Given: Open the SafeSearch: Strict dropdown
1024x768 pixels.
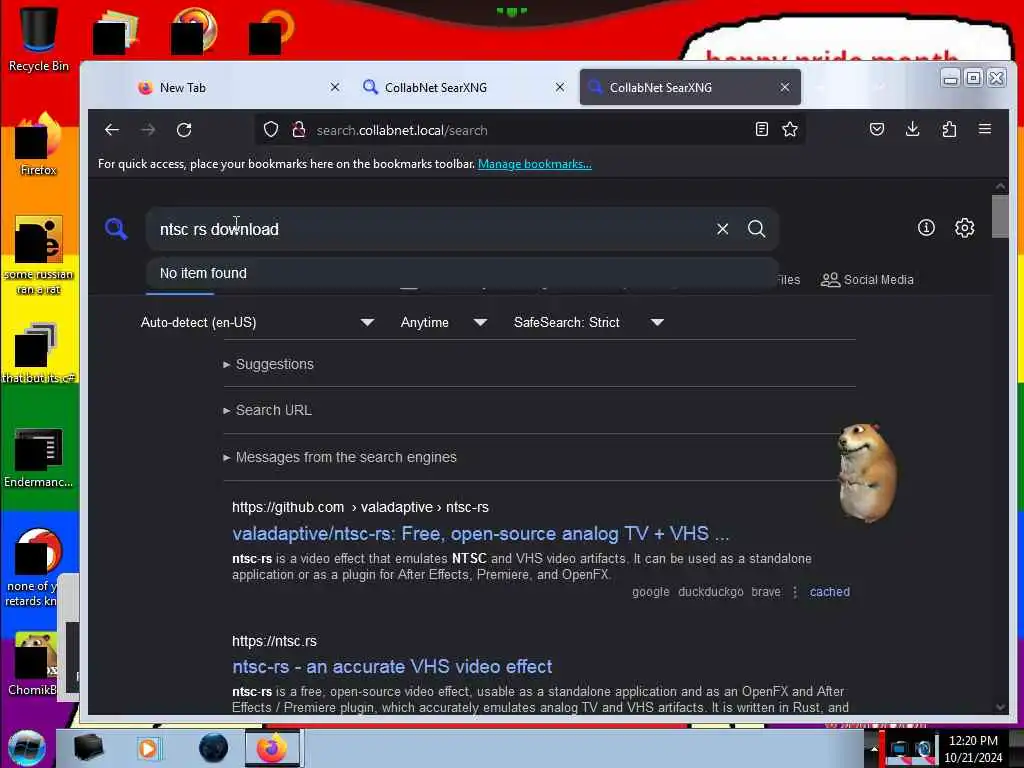Looking at the screenshot, I should [x=589, y=322].
